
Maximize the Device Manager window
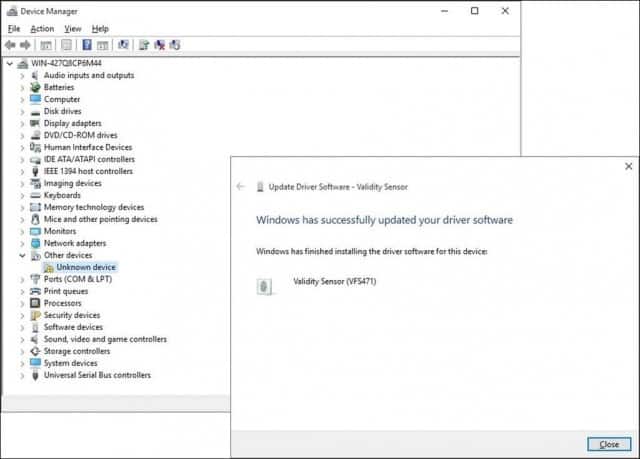(474, 11)
